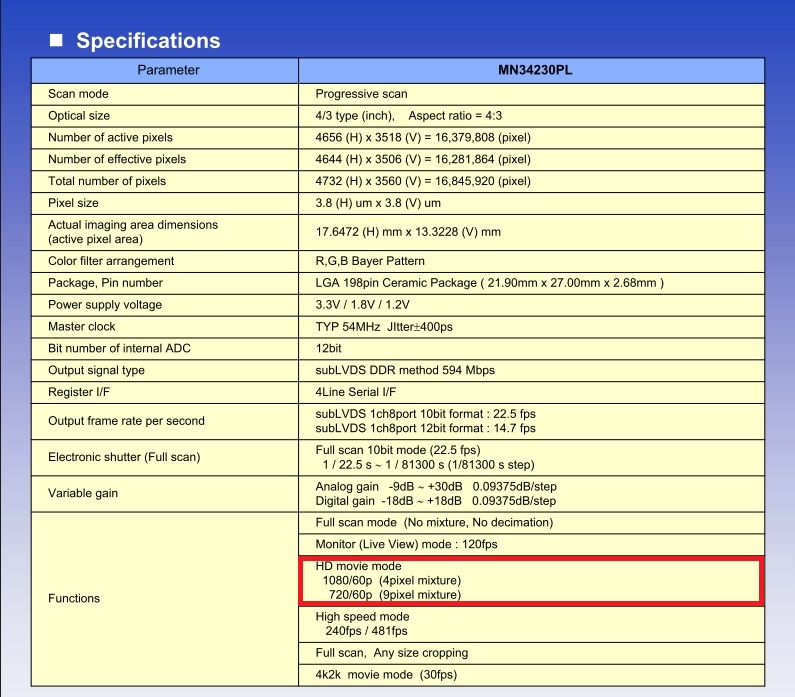Click the 17.6472 (H) mm x 13.3228 (V) mm value
The height and width of the screenshot is (697, 795).
point(408,232)
